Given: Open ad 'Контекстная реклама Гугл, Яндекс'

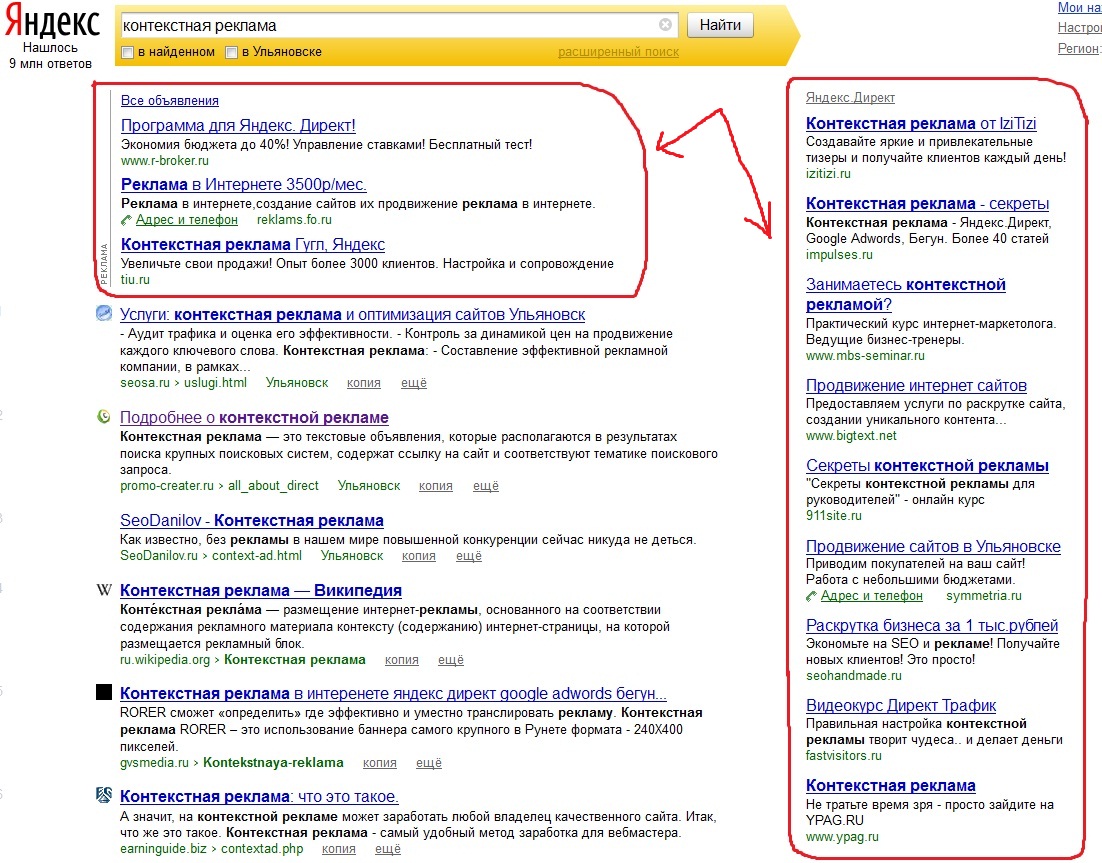Looking at the screenshot, I should coord(253,245).
